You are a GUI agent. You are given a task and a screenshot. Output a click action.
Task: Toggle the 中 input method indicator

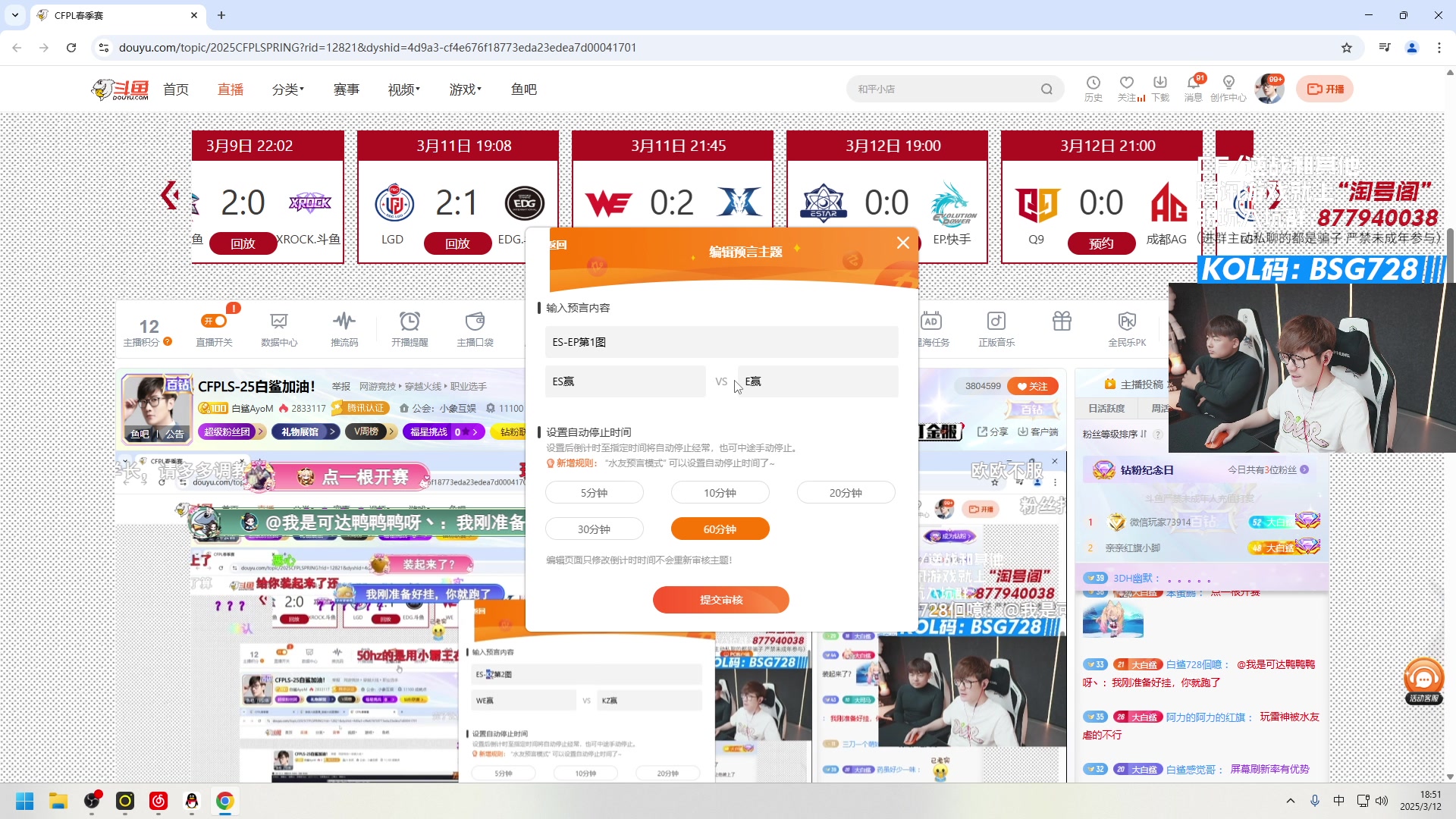click(1339, 801)
